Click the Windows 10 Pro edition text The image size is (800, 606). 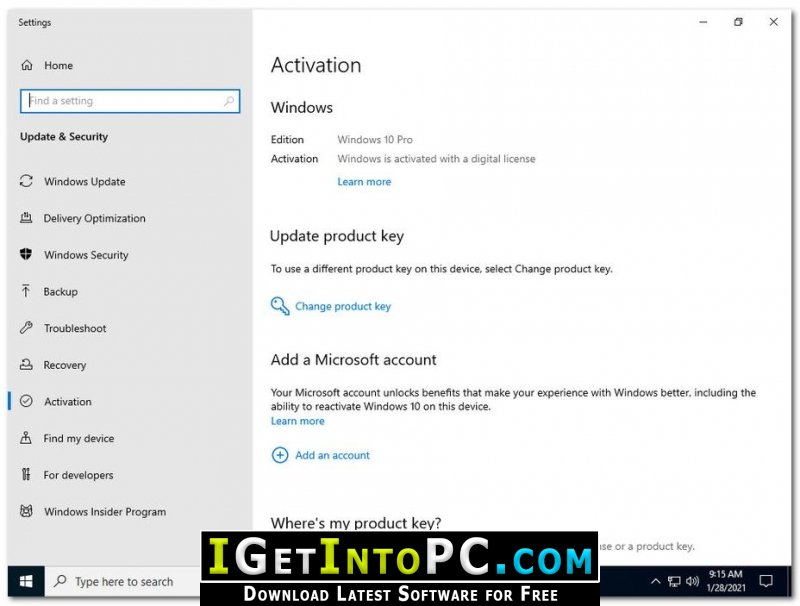(x=375, y=139)
